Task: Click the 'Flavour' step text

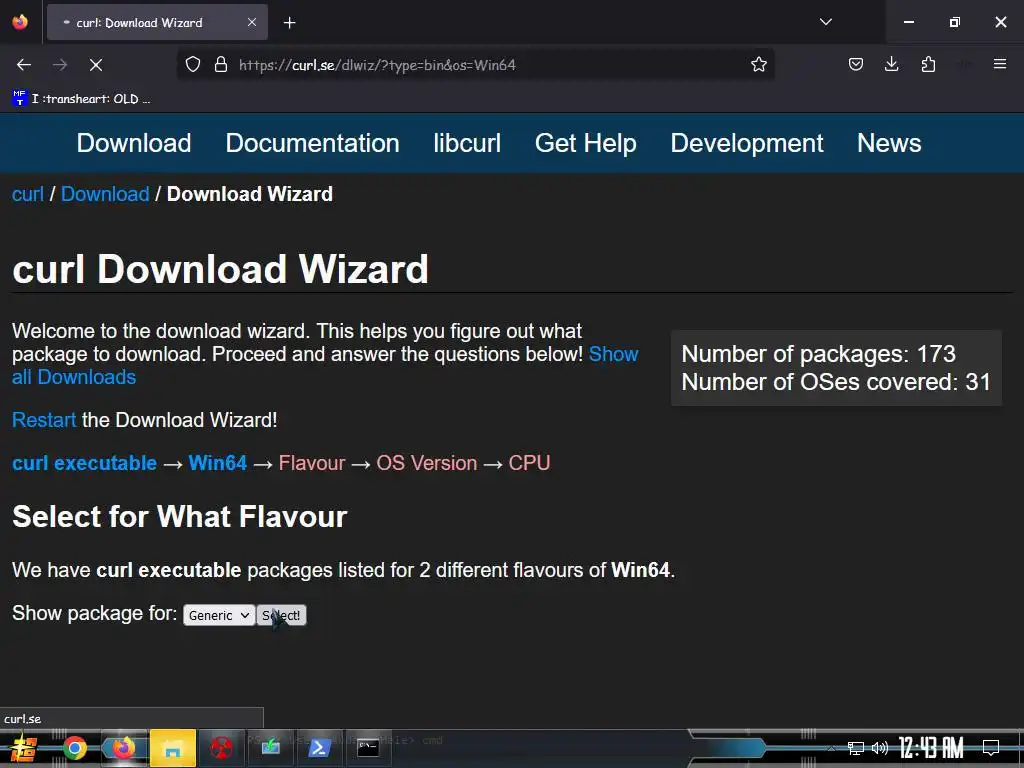Action: point(312,463)
